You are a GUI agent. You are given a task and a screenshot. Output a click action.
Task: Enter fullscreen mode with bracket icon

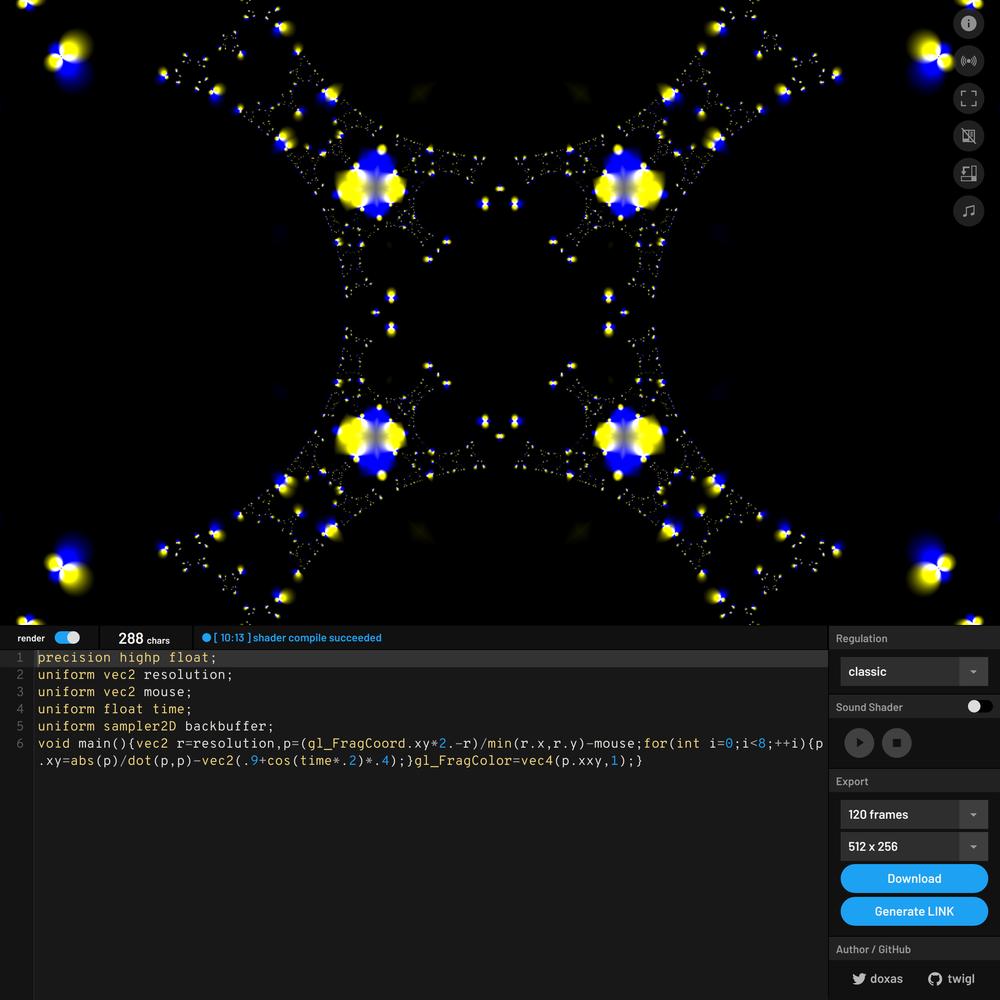coord(968,98)
